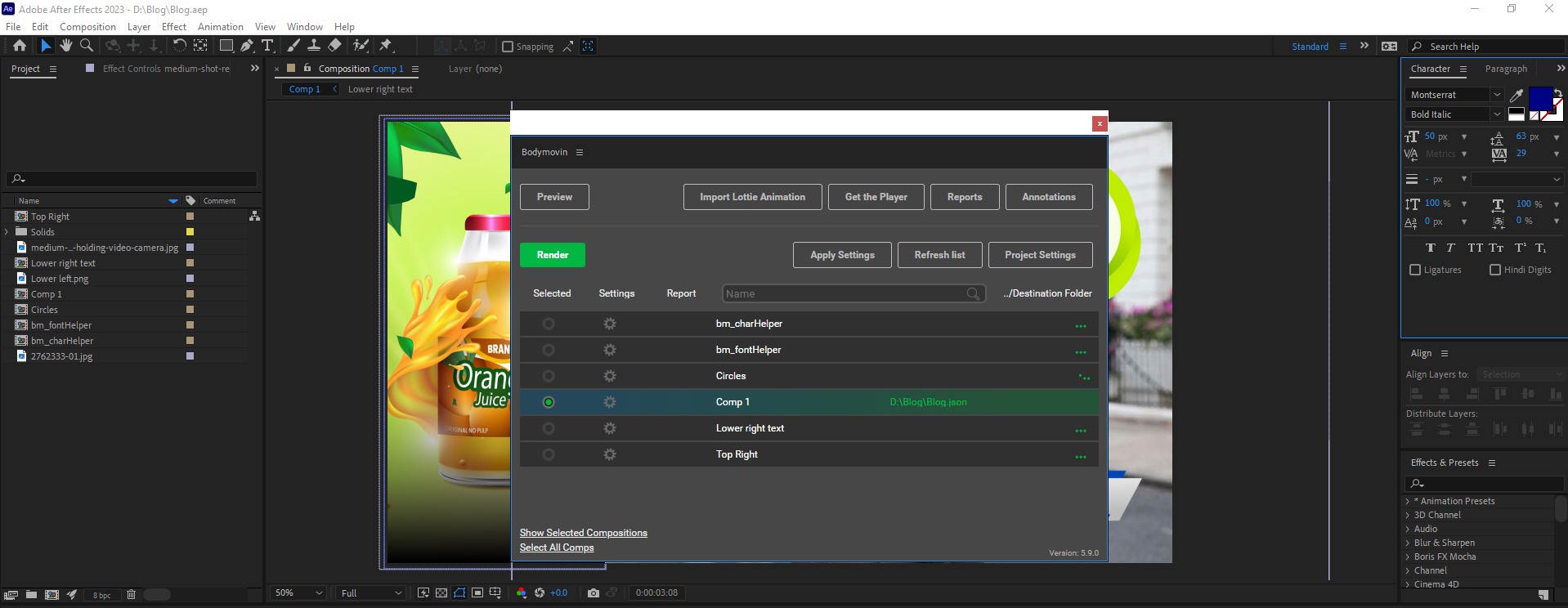Click the Apply Settings button

842,255
